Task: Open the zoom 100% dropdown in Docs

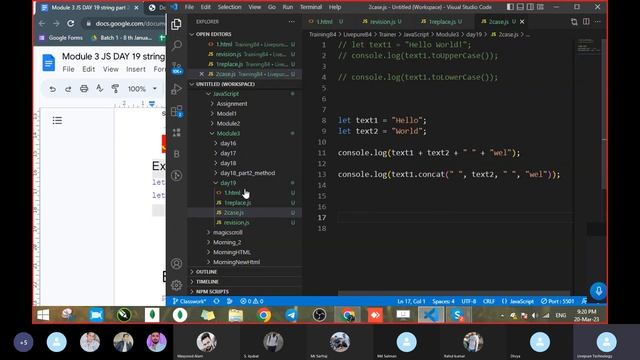Action: point(142,89)
